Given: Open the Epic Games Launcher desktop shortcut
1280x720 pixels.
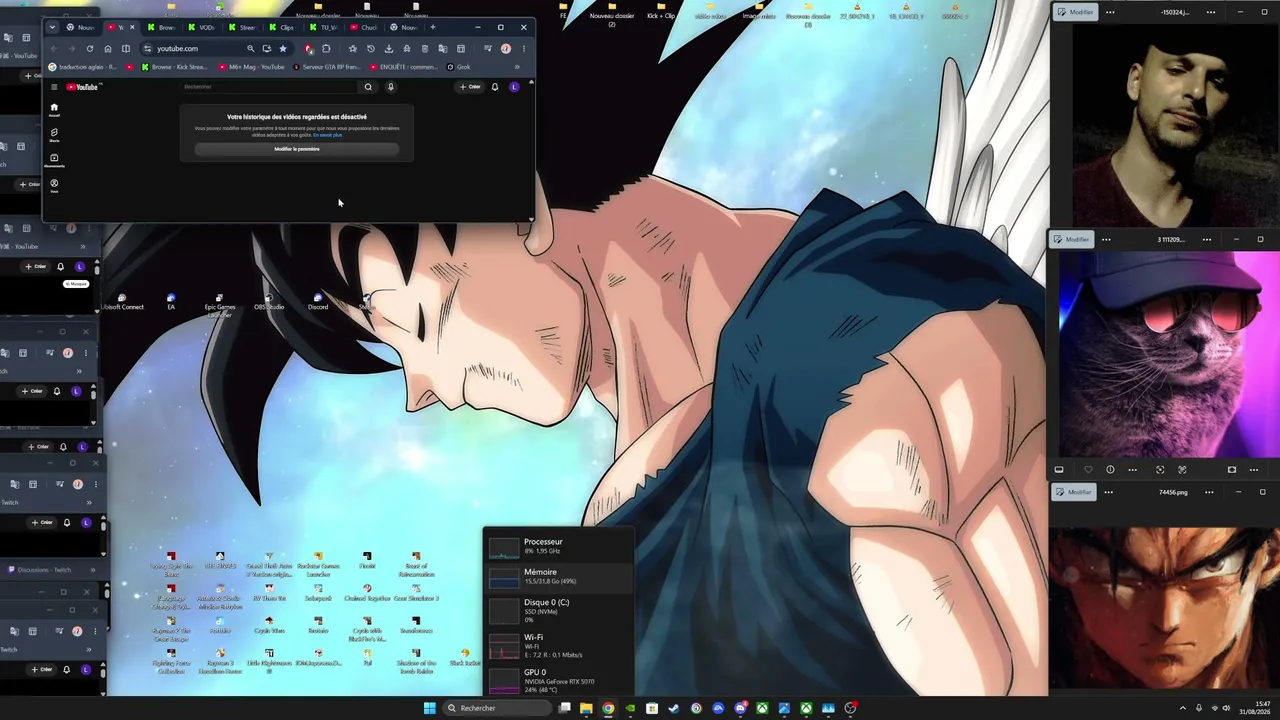Looking at the screenshot, I should click(220, 304).
